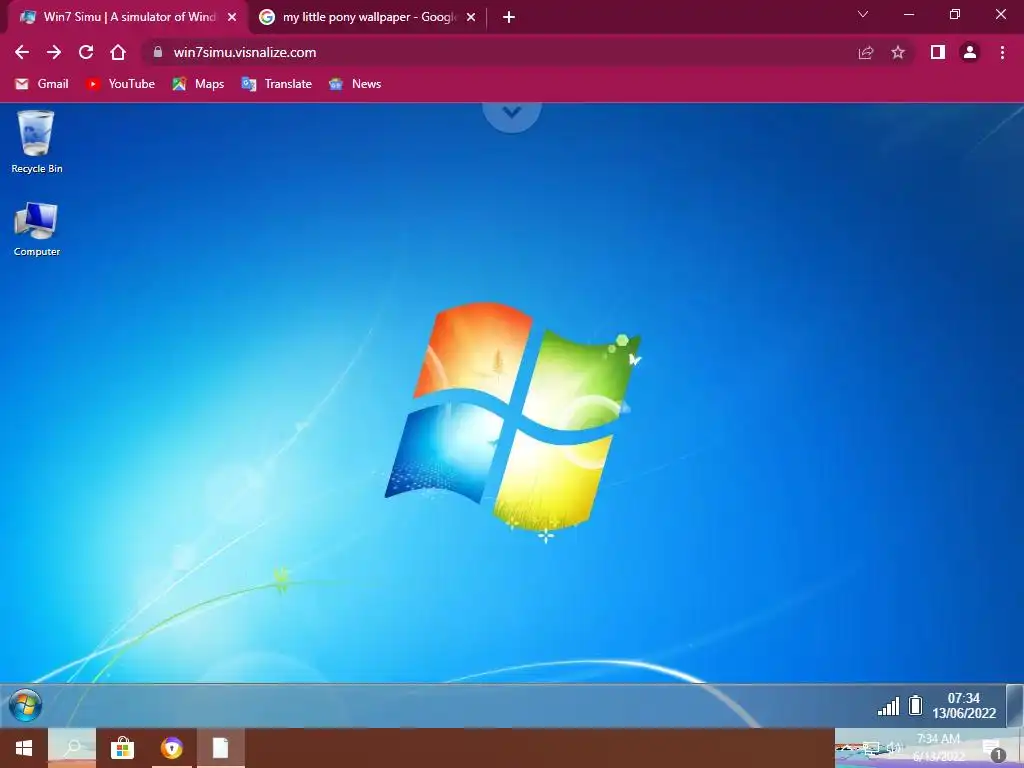Go forward with browser forward arrow
Screen dimensions: 1024x768
(x=54, y=52)
